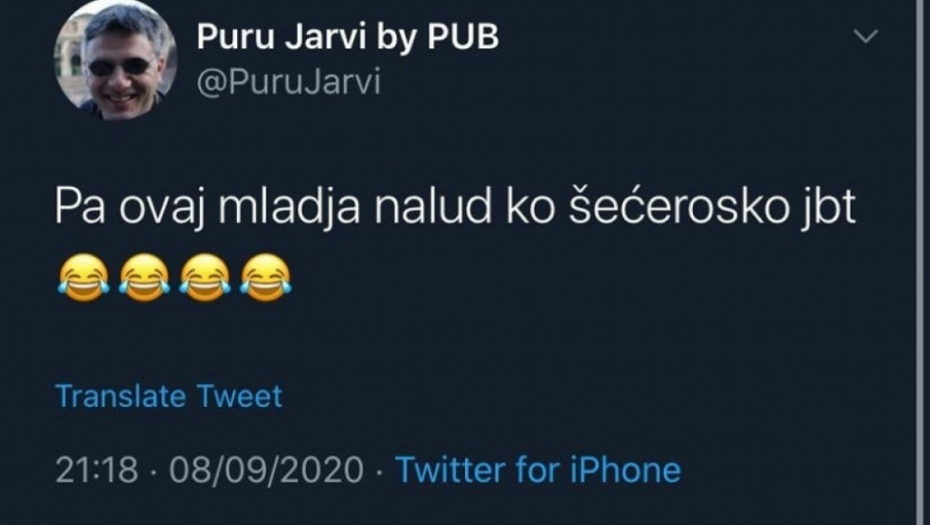The image size is (930, 525).
Task: Click the word 'jbt' ending the tweet
Action: [x=828, y=208]
